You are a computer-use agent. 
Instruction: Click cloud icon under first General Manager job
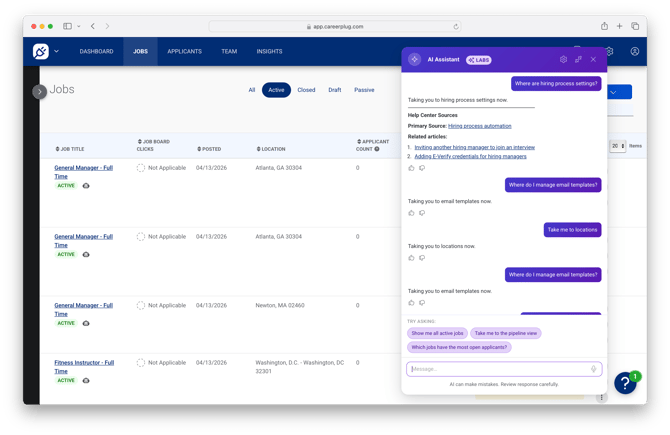(86, 186)
